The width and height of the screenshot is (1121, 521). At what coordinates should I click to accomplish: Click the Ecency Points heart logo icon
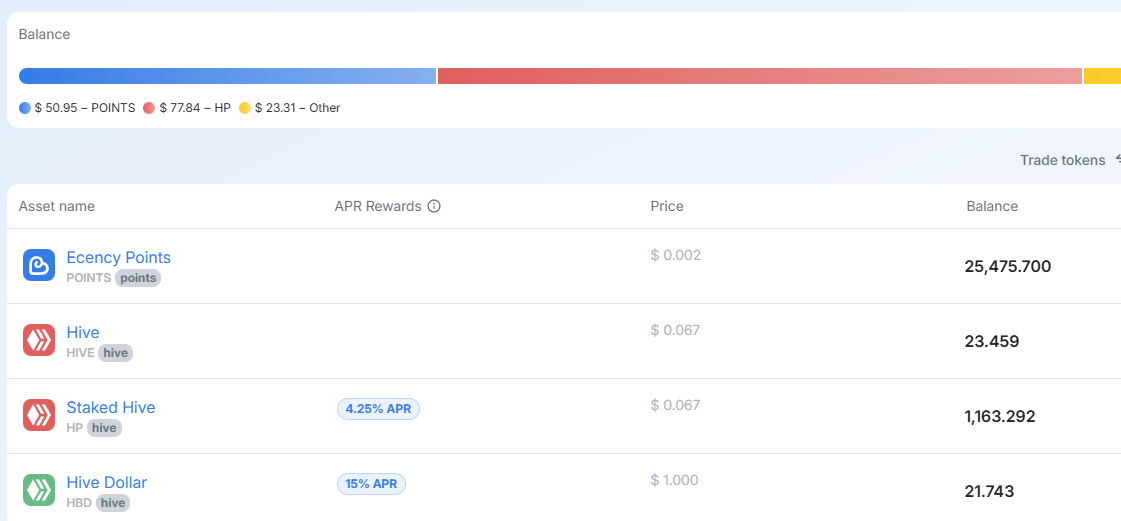coord(39,265)
